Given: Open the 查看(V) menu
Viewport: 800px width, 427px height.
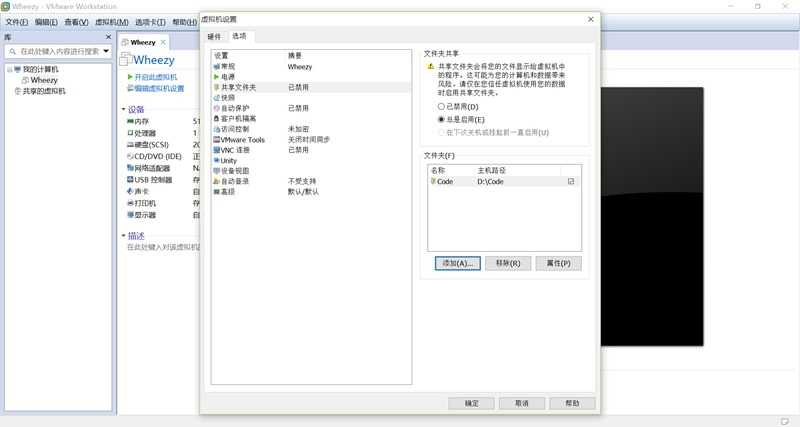Looking at the screenshot, I should [x=77, y=22].
